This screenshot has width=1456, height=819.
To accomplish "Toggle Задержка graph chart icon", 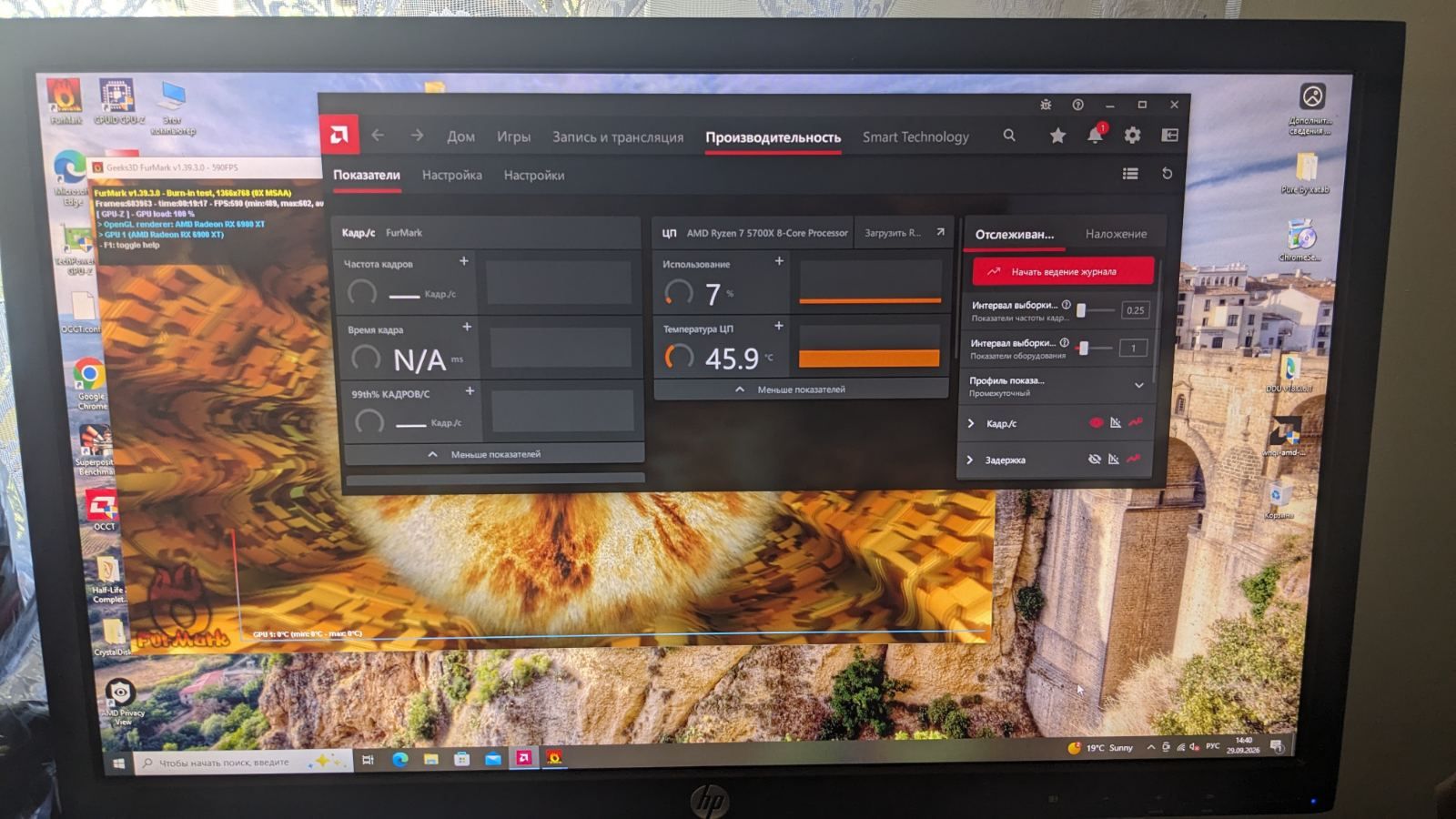I will click(x=1114, y=460).
